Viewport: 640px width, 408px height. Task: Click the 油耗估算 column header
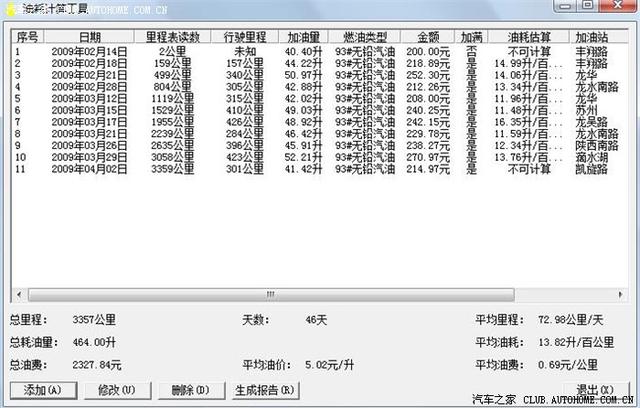(519, 37)
